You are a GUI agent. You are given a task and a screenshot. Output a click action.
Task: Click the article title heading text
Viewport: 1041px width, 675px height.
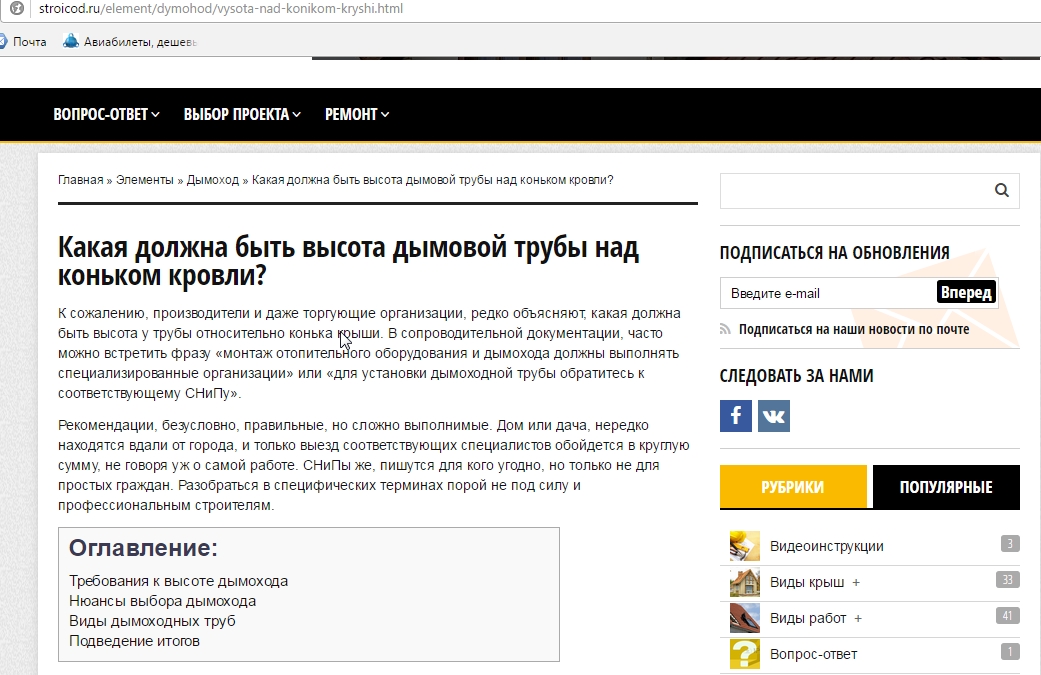click(349, 261)
